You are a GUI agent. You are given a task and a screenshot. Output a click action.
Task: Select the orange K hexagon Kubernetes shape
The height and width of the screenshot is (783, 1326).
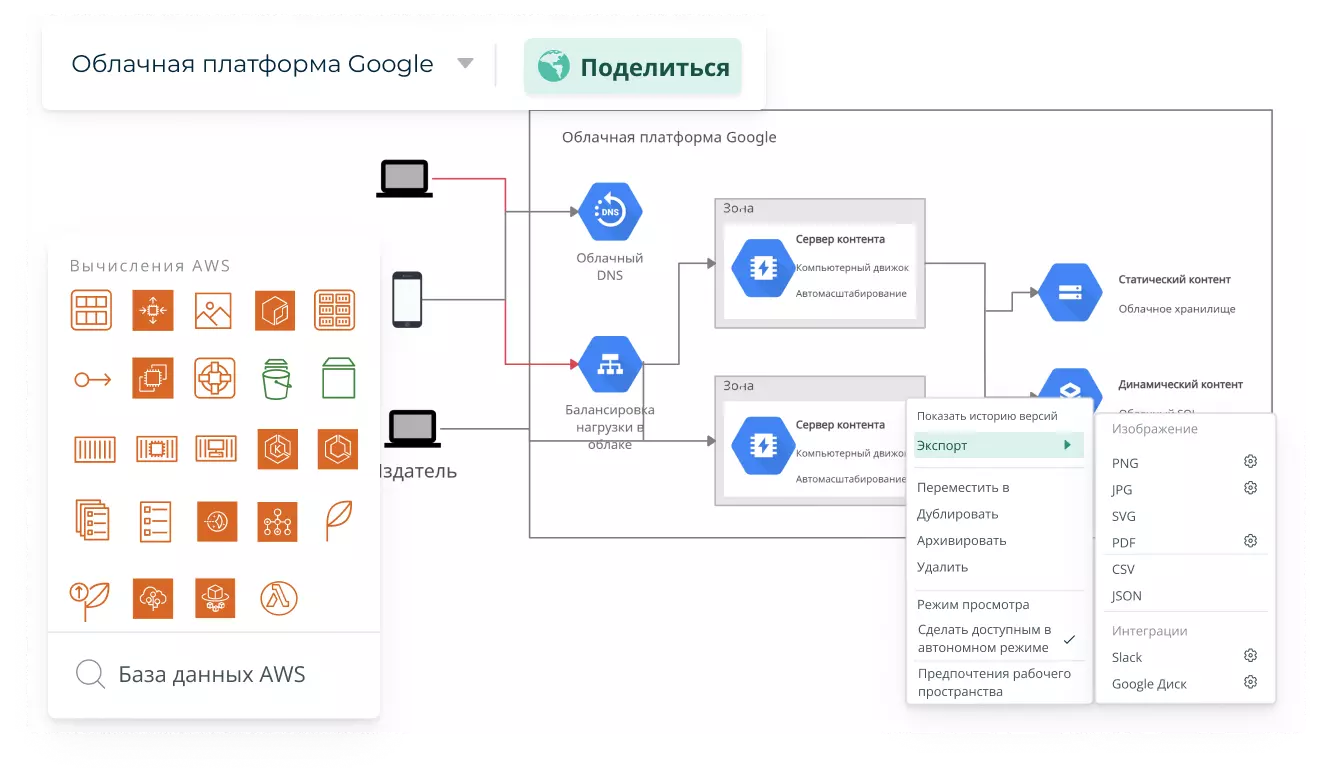click(x=277, y=449)
